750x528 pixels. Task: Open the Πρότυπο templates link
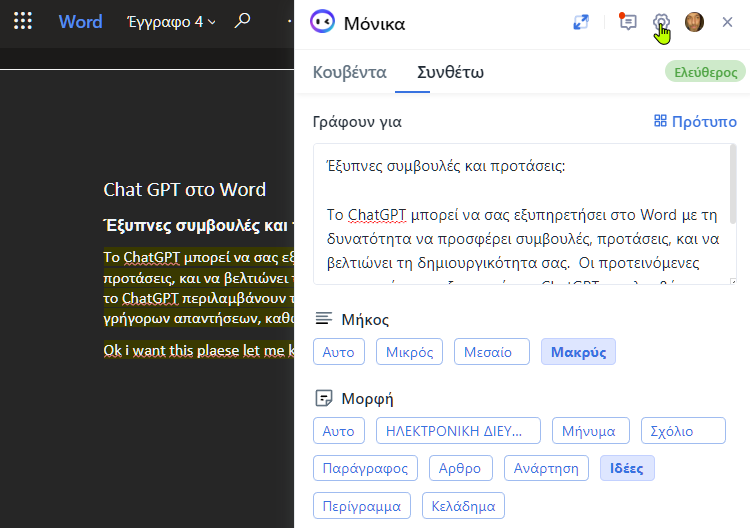(x=695, y=121)
